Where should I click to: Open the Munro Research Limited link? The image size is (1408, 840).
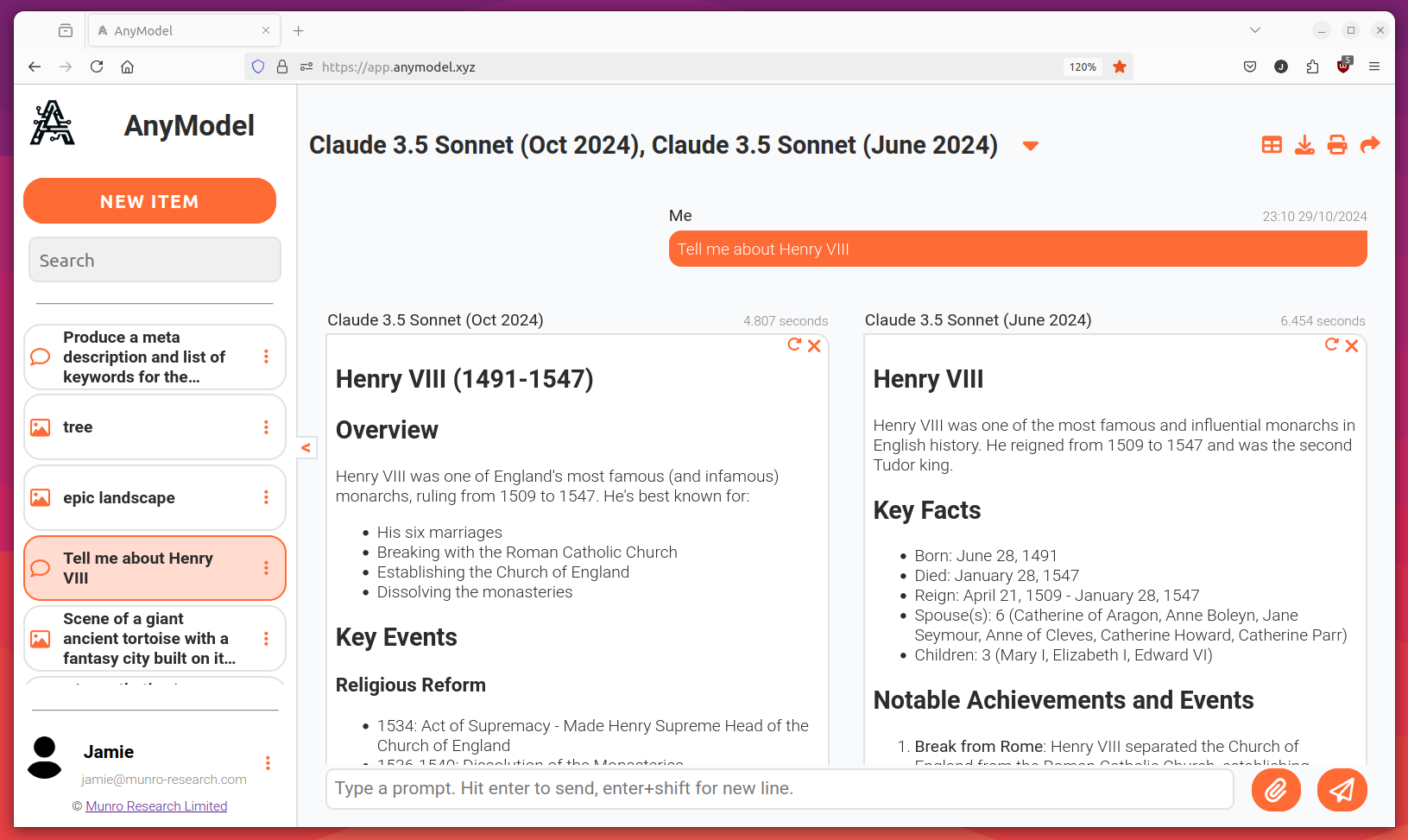point(156,805)
